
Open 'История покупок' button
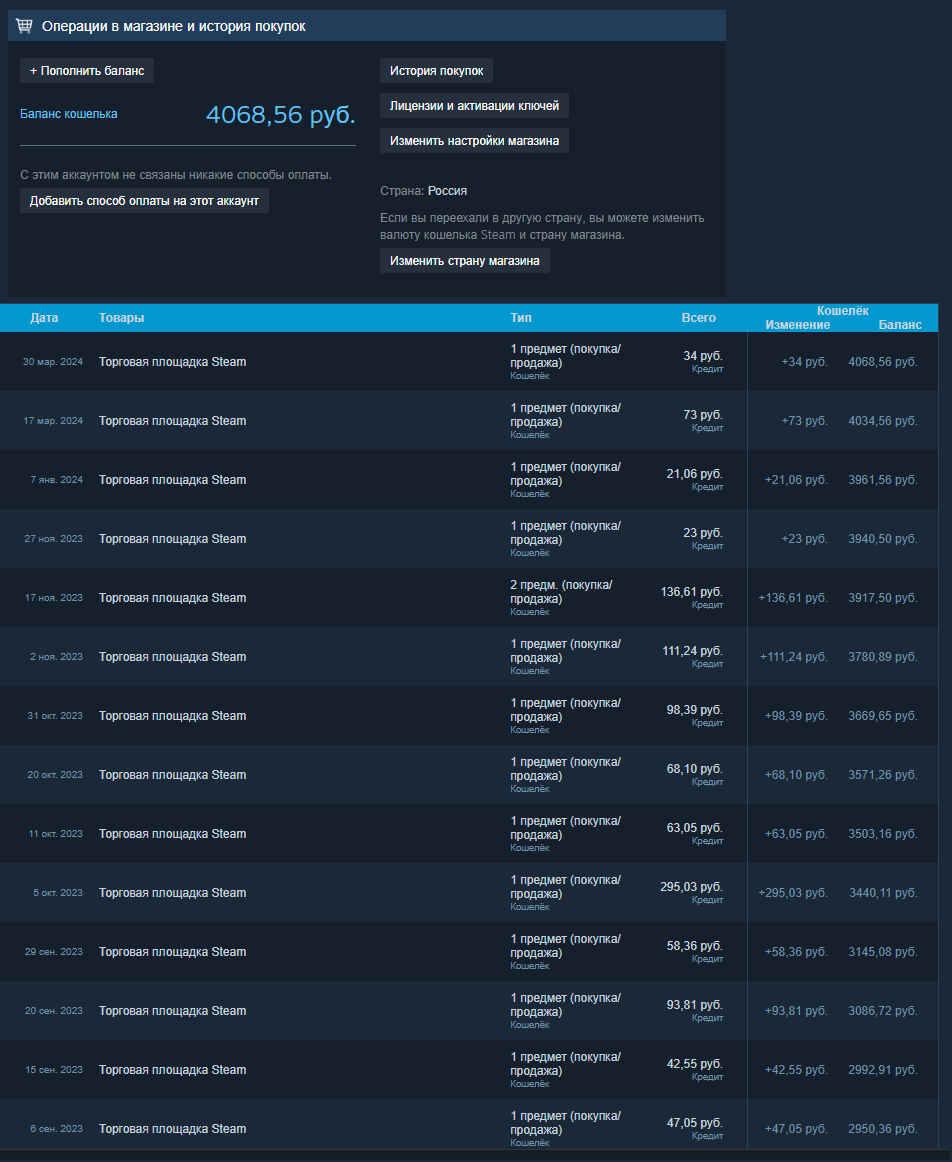(436, 71)
